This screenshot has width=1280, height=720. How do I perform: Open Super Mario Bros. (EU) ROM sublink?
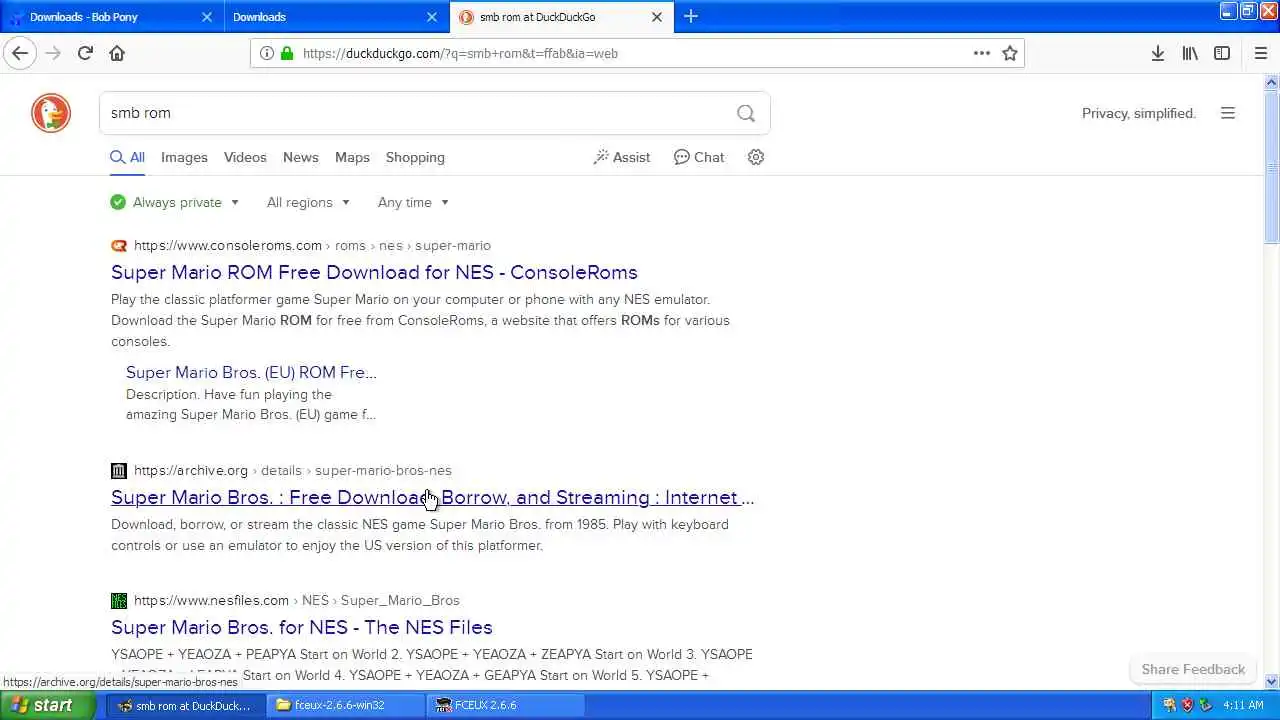pyautogui.click(x=251, y=372)
